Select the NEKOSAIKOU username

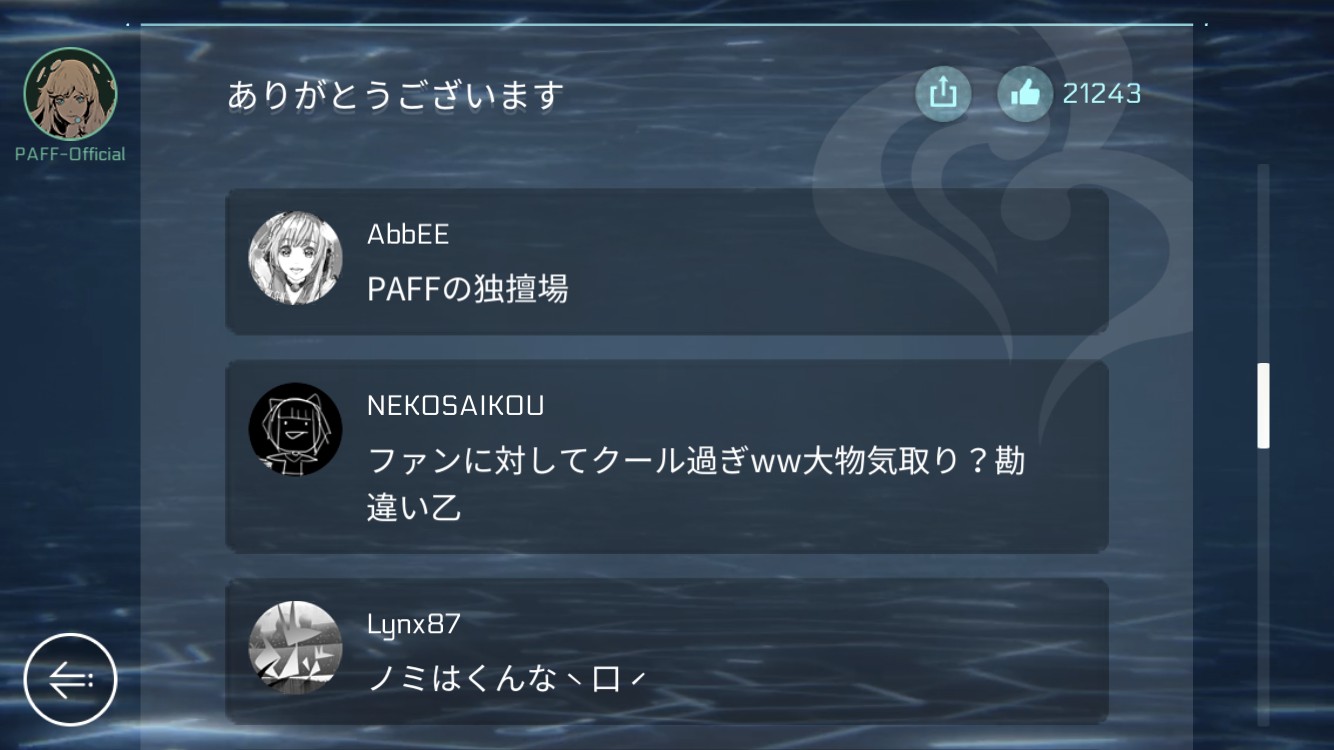point(456,406)
